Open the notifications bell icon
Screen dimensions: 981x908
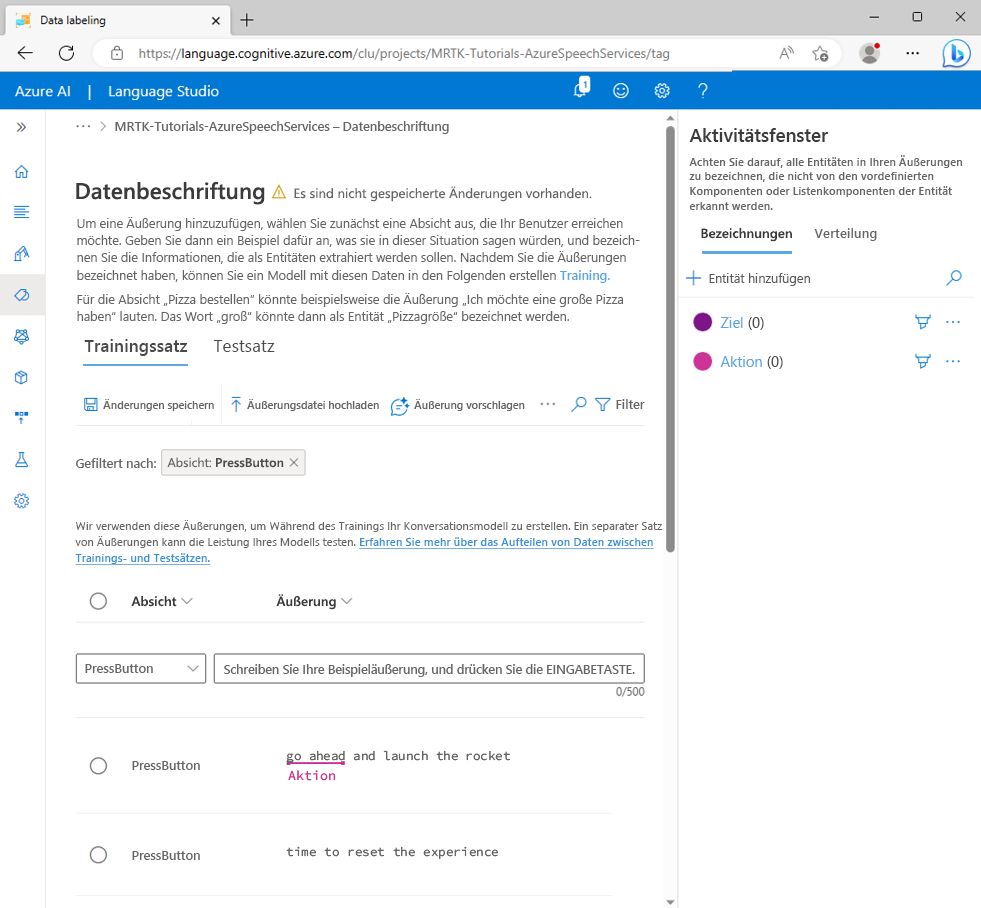point(582,89)
